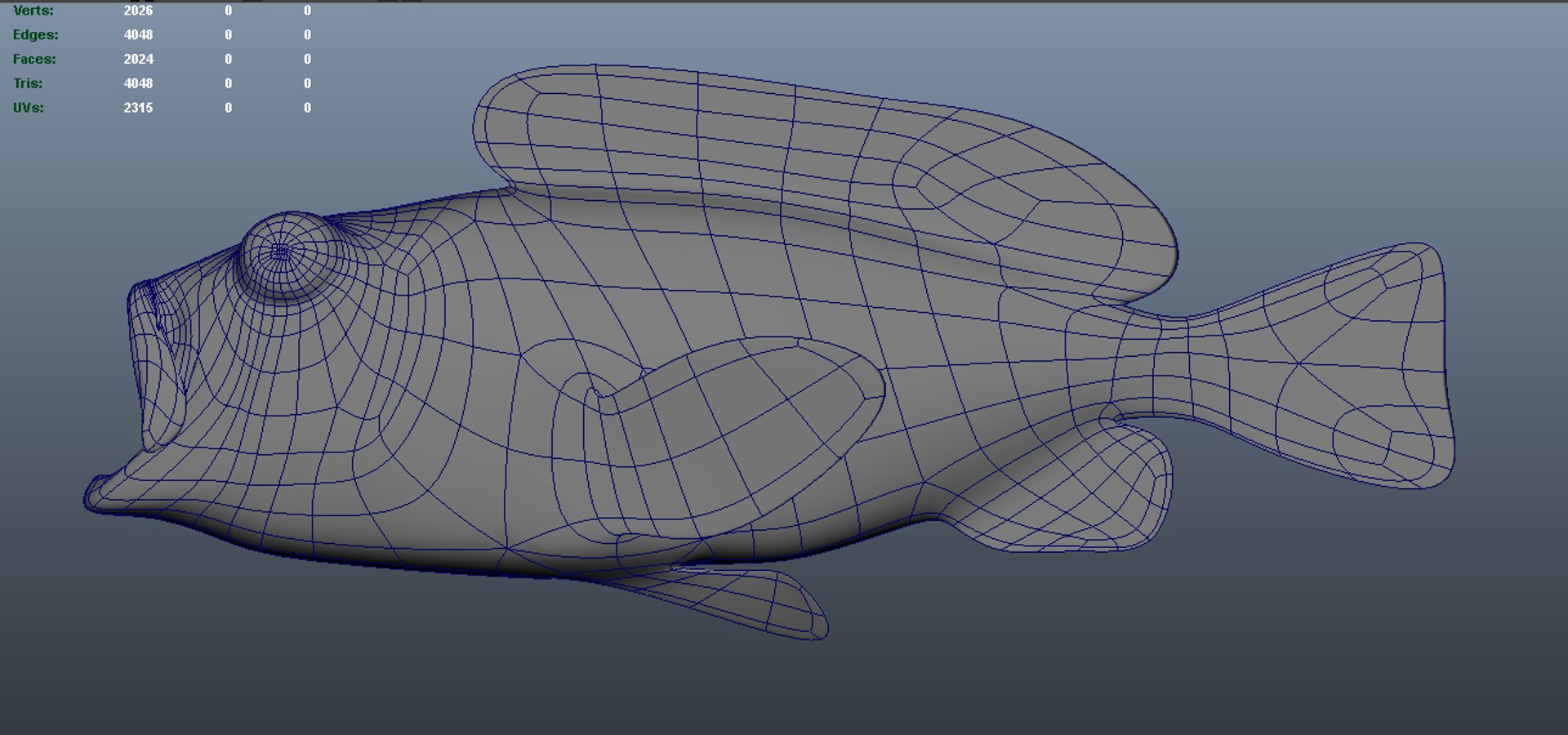Click the "UVs:" heads-up label
The image size is (1568, 735).
click(29, 108)
